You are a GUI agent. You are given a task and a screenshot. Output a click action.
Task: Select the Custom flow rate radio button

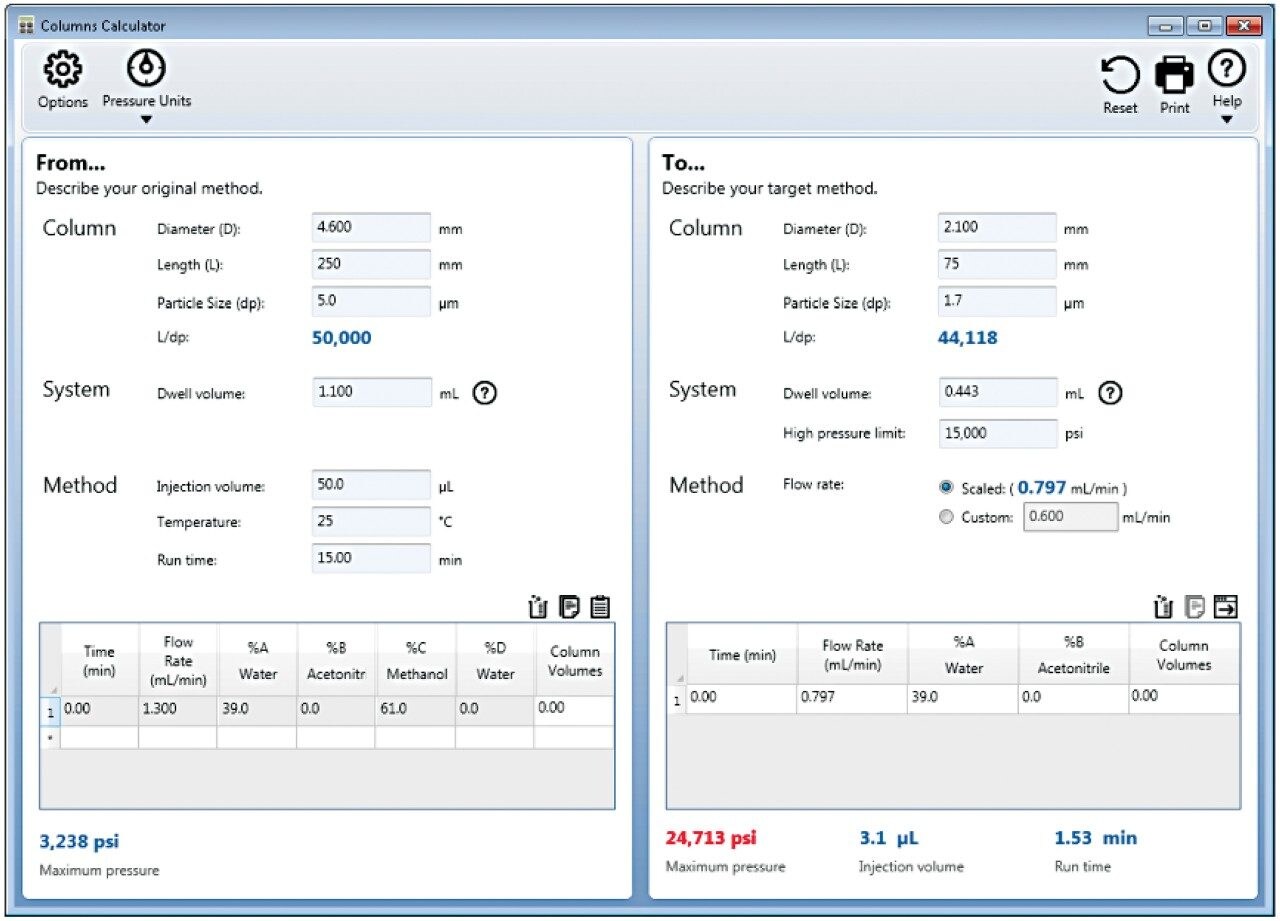tap(946, 518)
